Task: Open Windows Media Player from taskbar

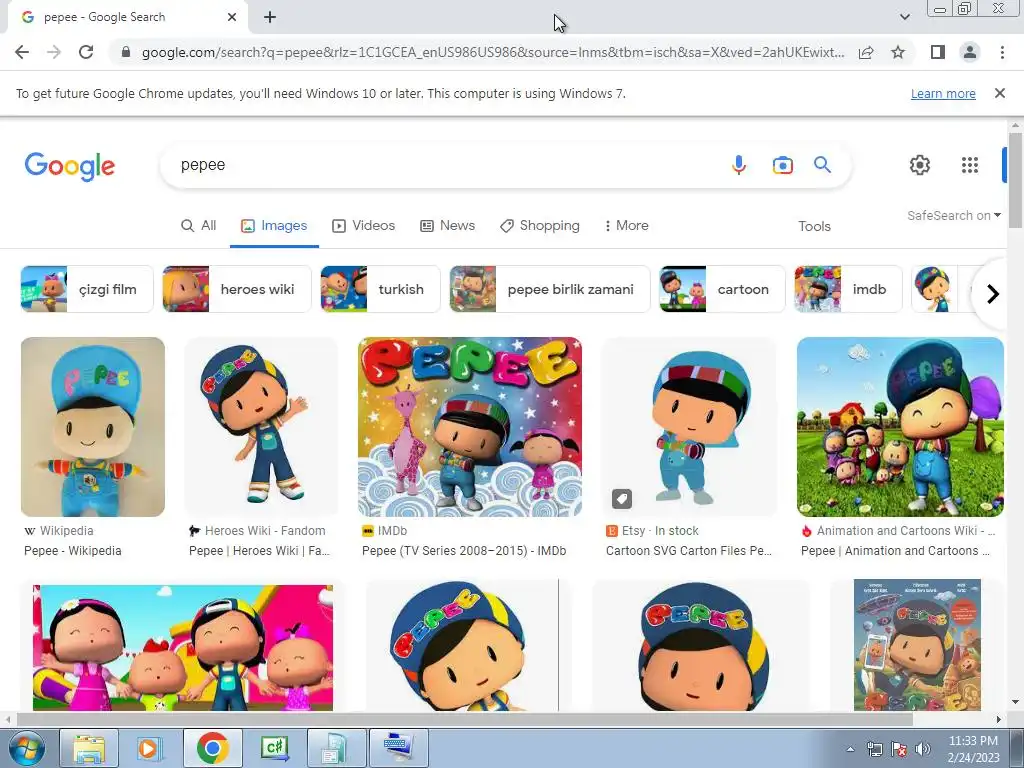Action: pos(149,748)
